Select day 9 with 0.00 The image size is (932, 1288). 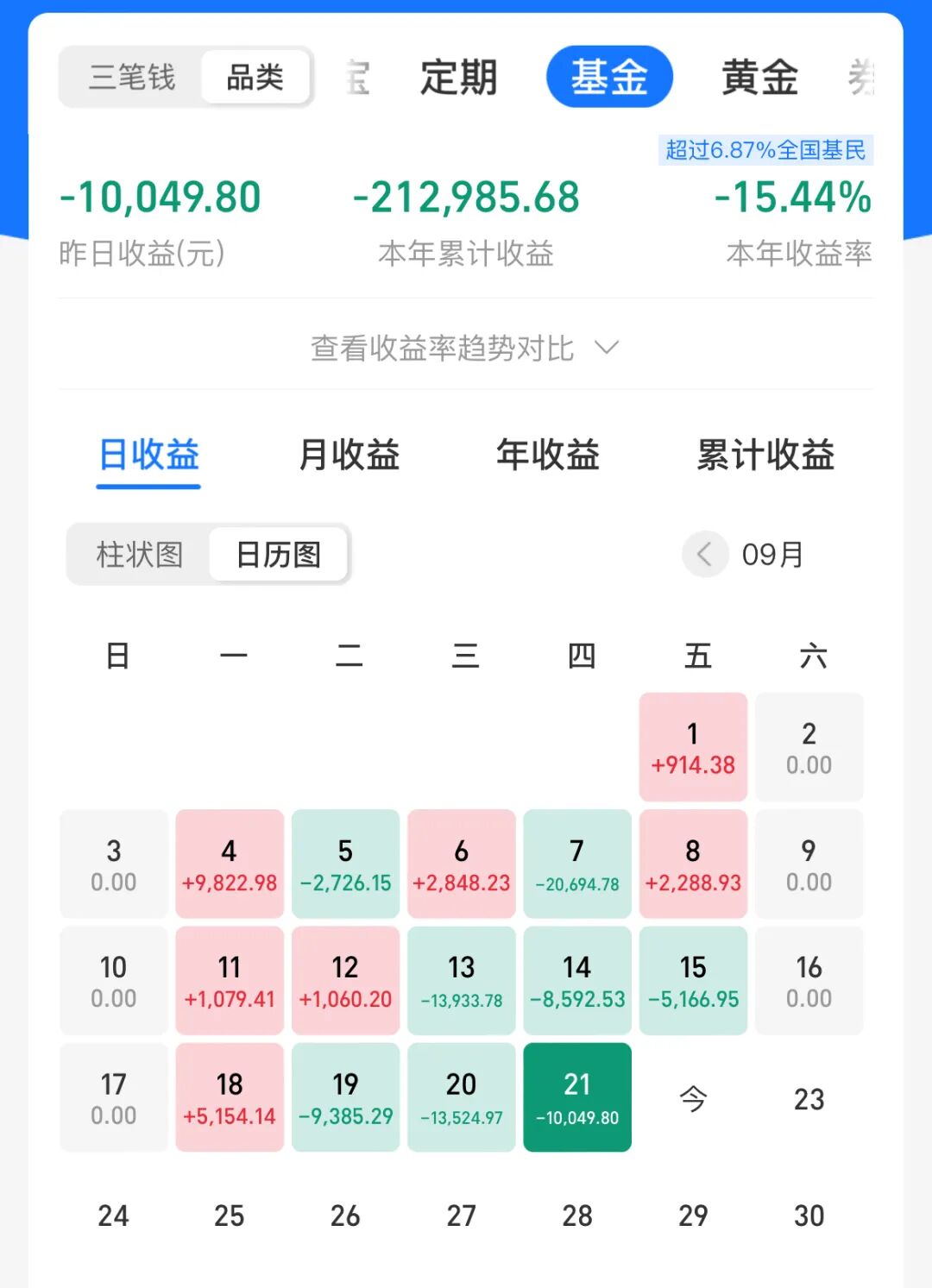point(809,864)
